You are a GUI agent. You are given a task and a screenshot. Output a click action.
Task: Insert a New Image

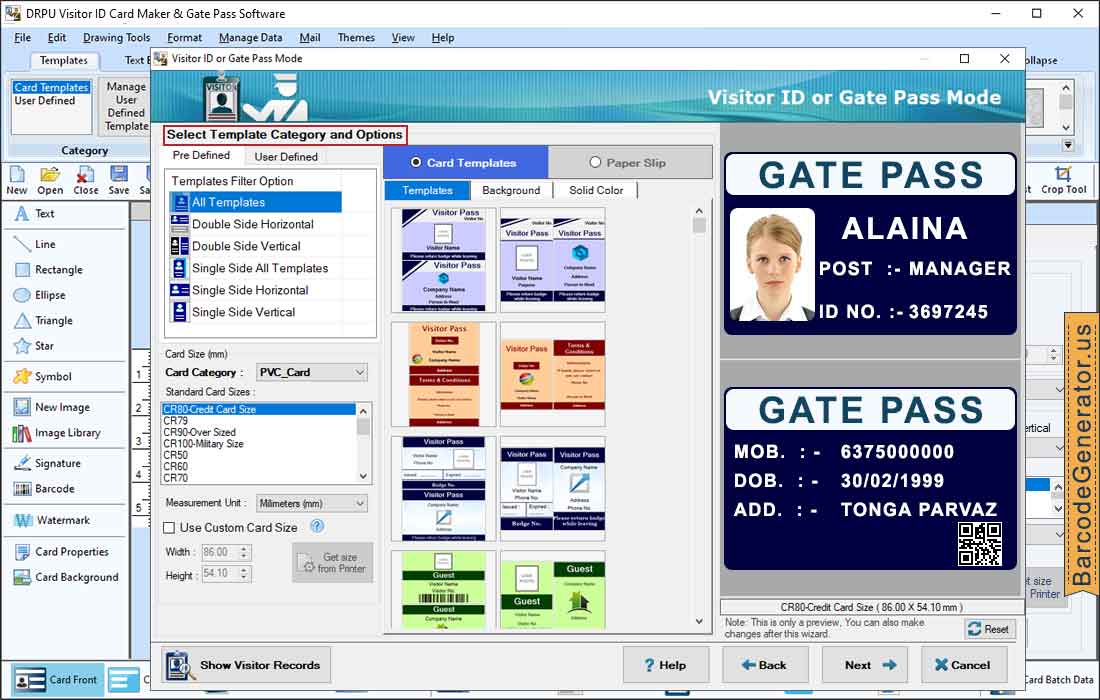click(x=53, y=407)
